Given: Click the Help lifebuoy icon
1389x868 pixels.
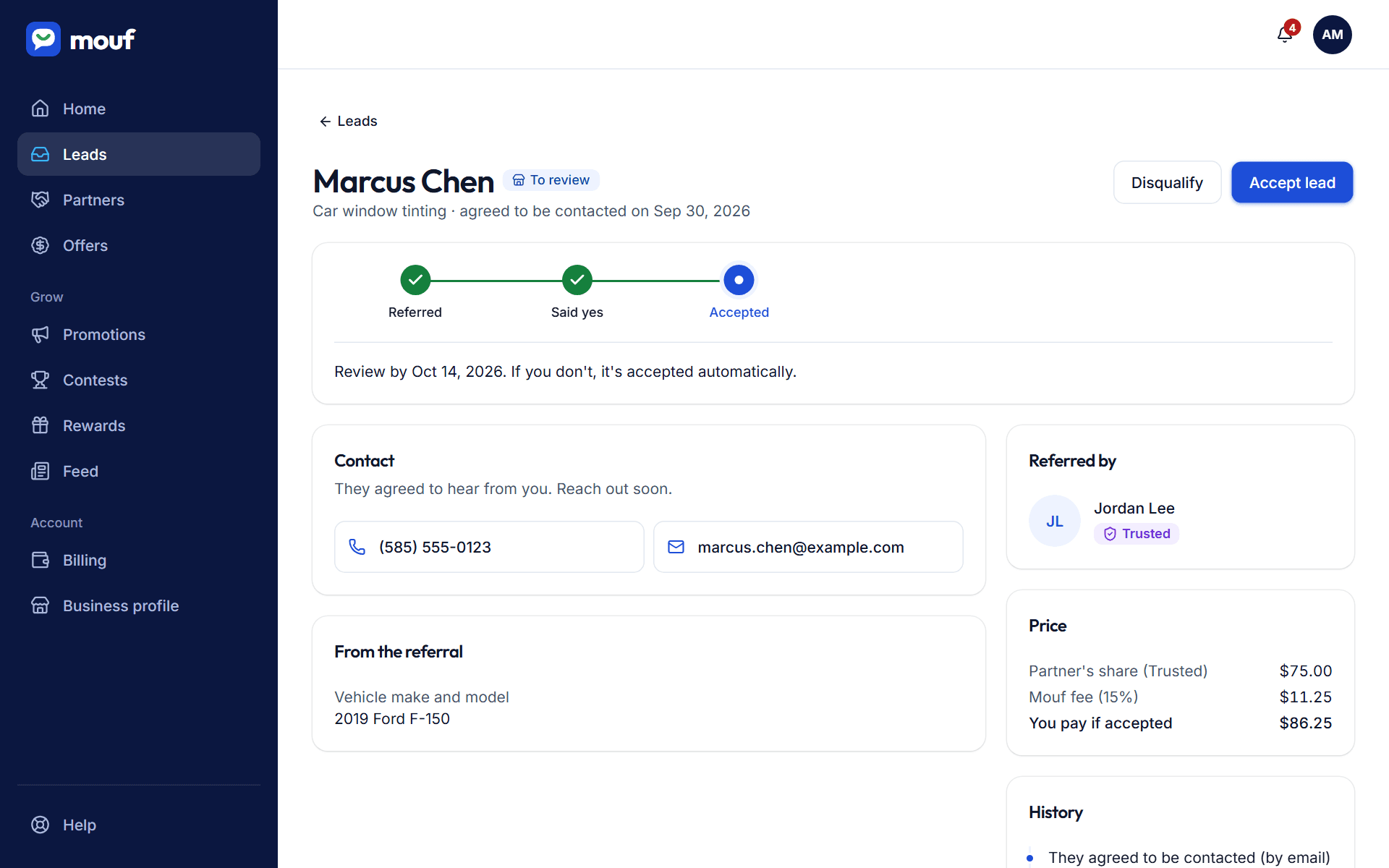Looking at the screenshot, I should pyautogui.click(x=41, y=825).
